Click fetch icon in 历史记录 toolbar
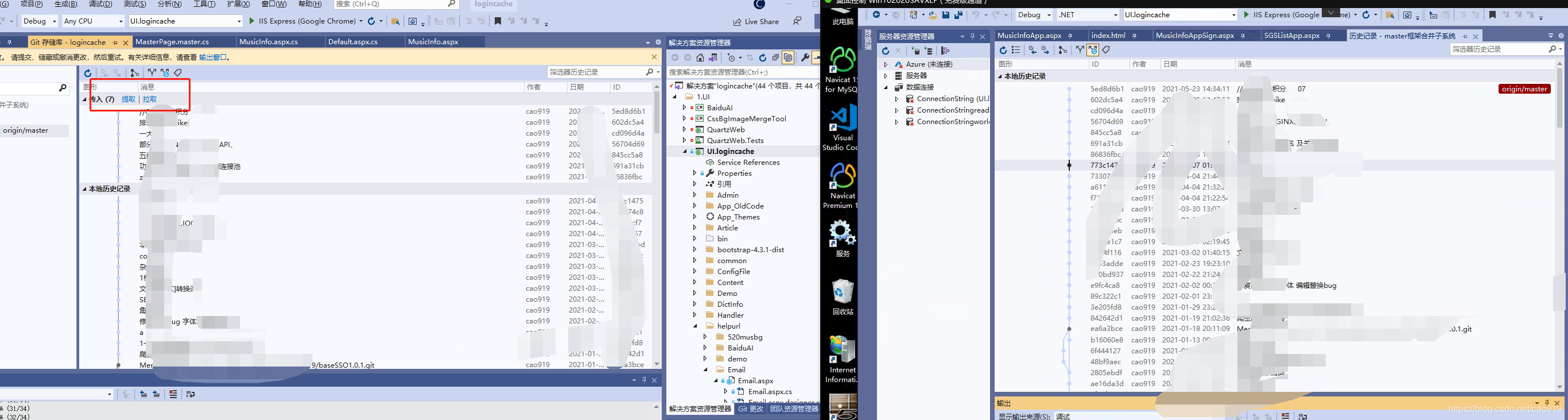This screenshot has height=420, width=1568. point(1033,50)
